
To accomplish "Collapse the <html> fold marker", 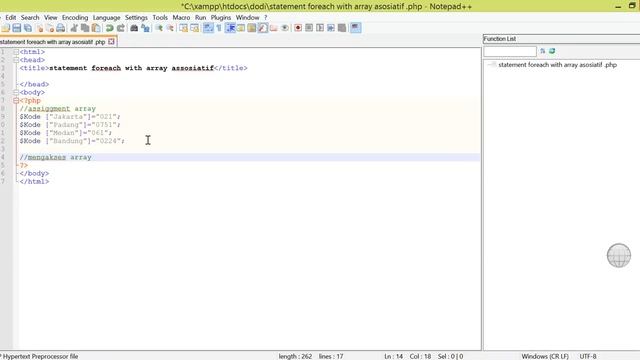I will 16,52.
